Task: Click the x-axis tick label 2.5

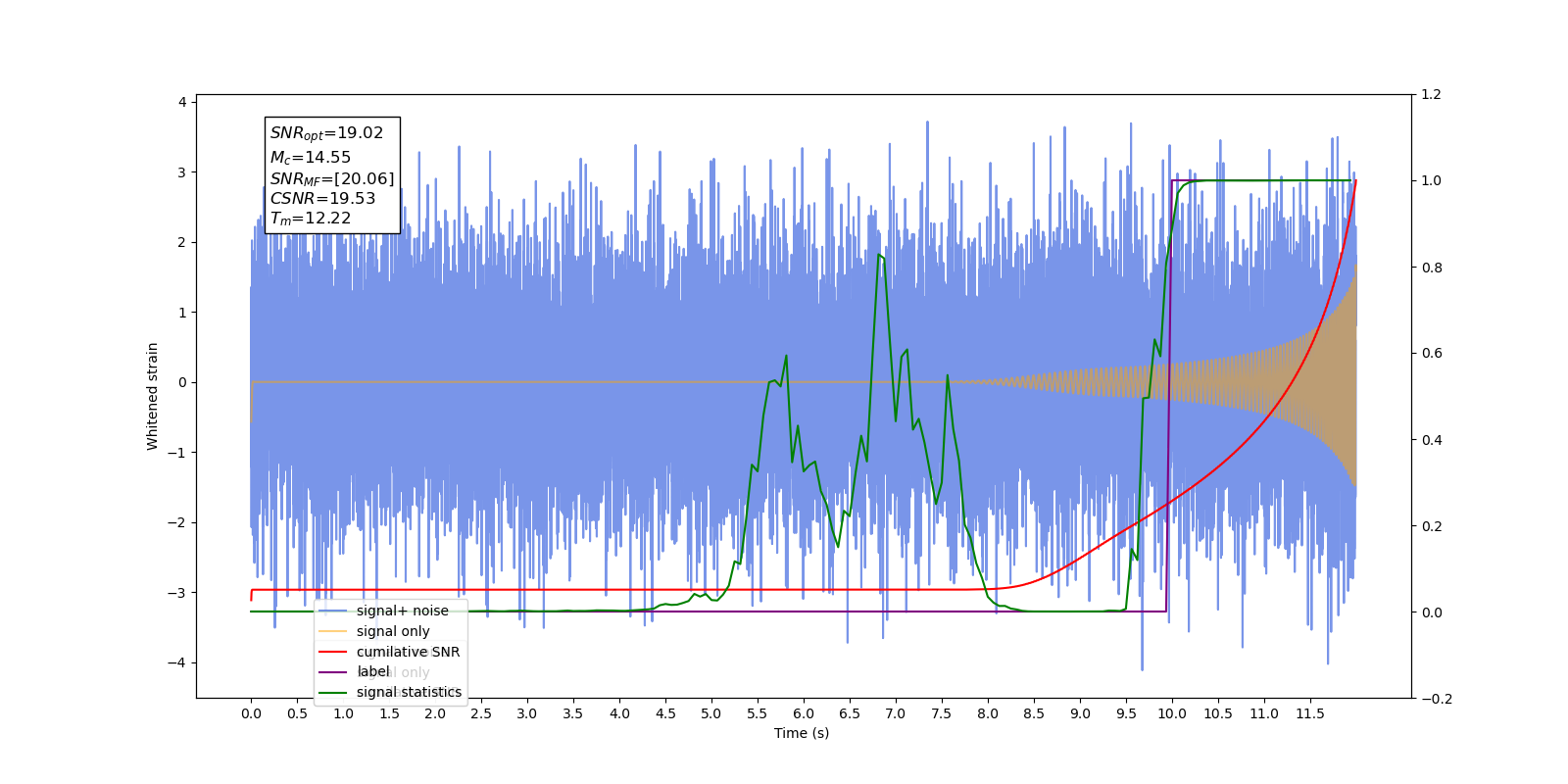Action: (481, 713)
